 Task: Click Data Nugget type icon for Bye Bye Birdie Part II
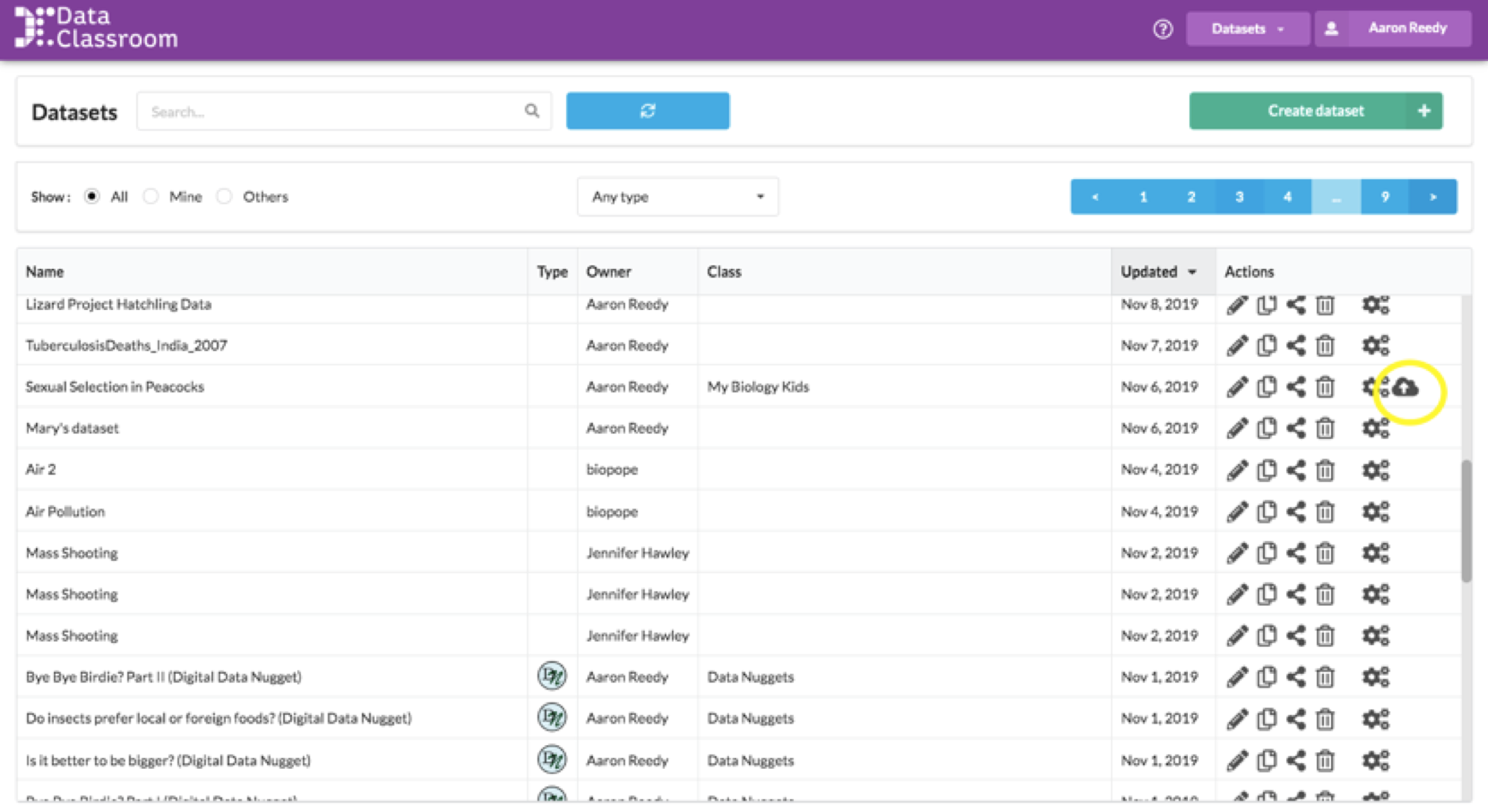click(552, 676)
